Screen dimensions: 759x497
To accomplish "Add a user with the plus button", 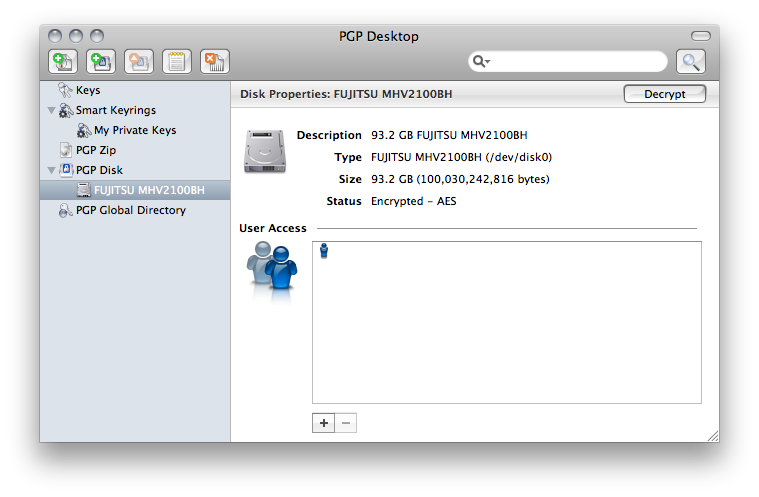I will (x=323, y=423).
